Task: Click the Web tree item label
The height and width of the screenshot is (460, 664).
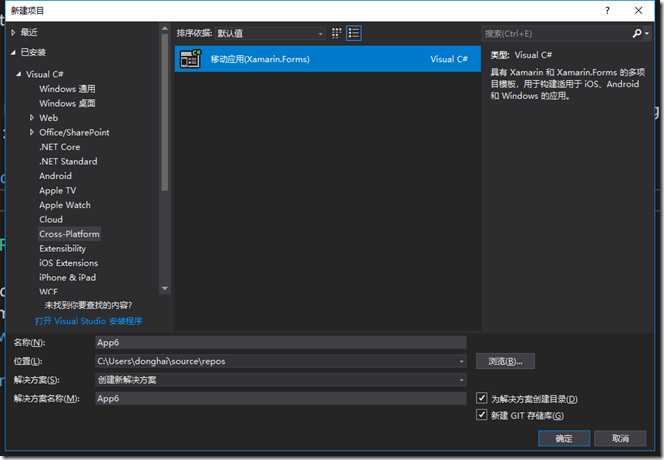Action: (49, 118)
